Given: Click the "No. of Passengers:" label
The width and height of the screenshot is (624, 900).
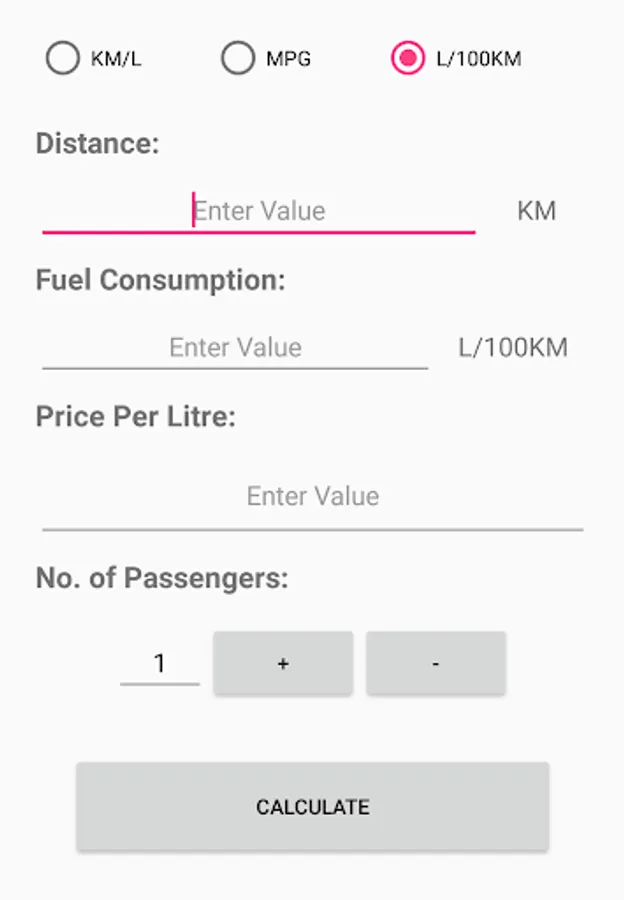Looking at the screenshot, I should click(x=161, y=578).
